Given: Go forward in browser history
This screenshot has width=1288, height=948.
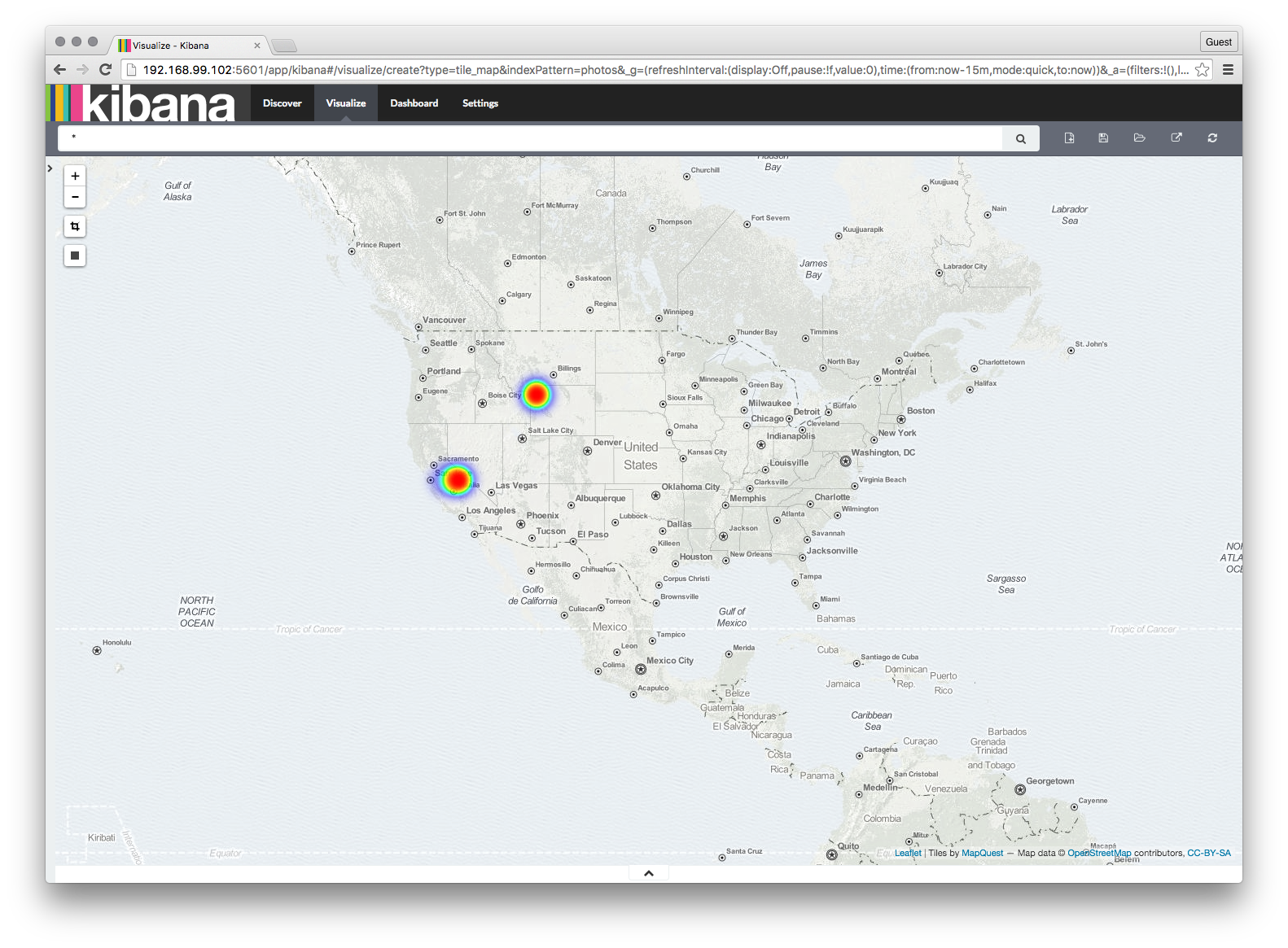Looking at the screenshot, I should [82, 70].
